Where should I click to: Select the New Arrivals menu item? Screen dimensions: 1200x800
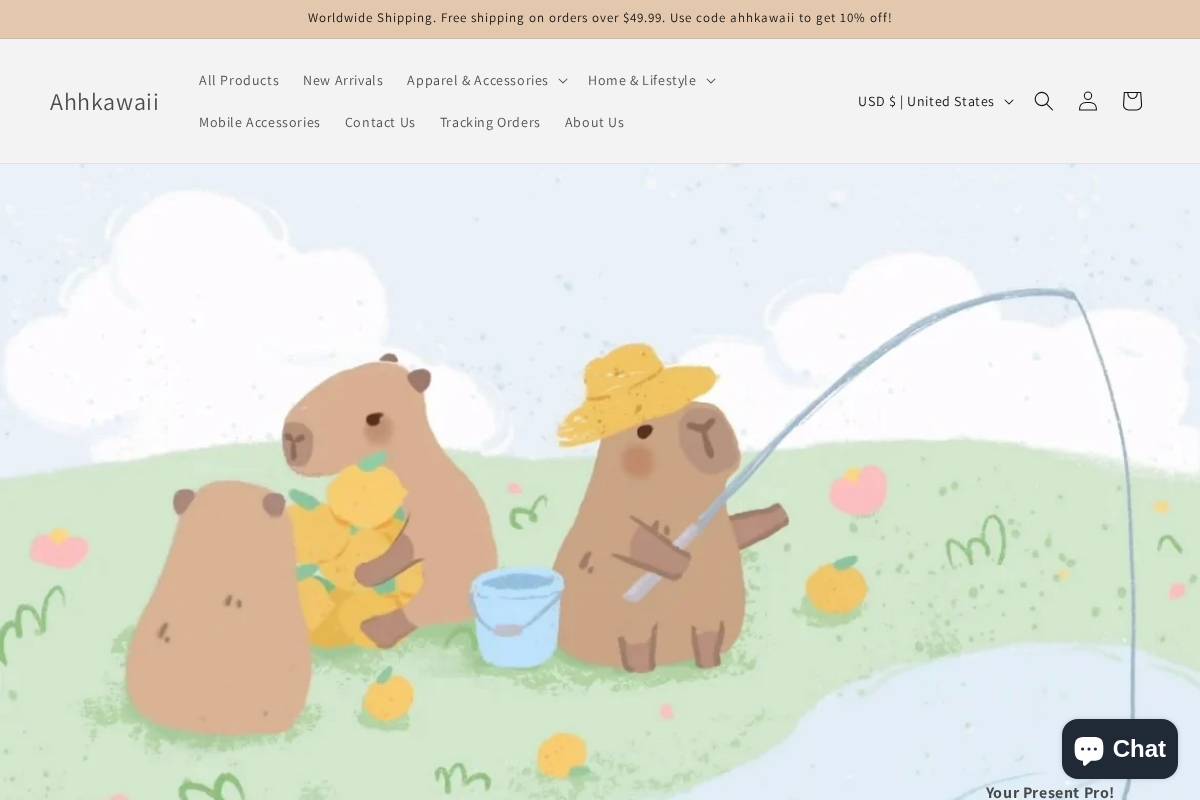click(343, 80)
